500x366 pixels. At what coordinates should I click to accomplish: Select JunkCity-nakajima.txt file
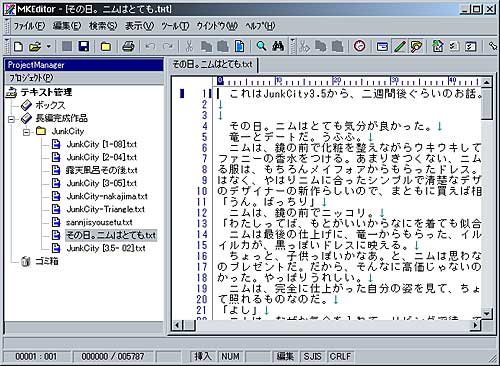click(x=107, y=196)
